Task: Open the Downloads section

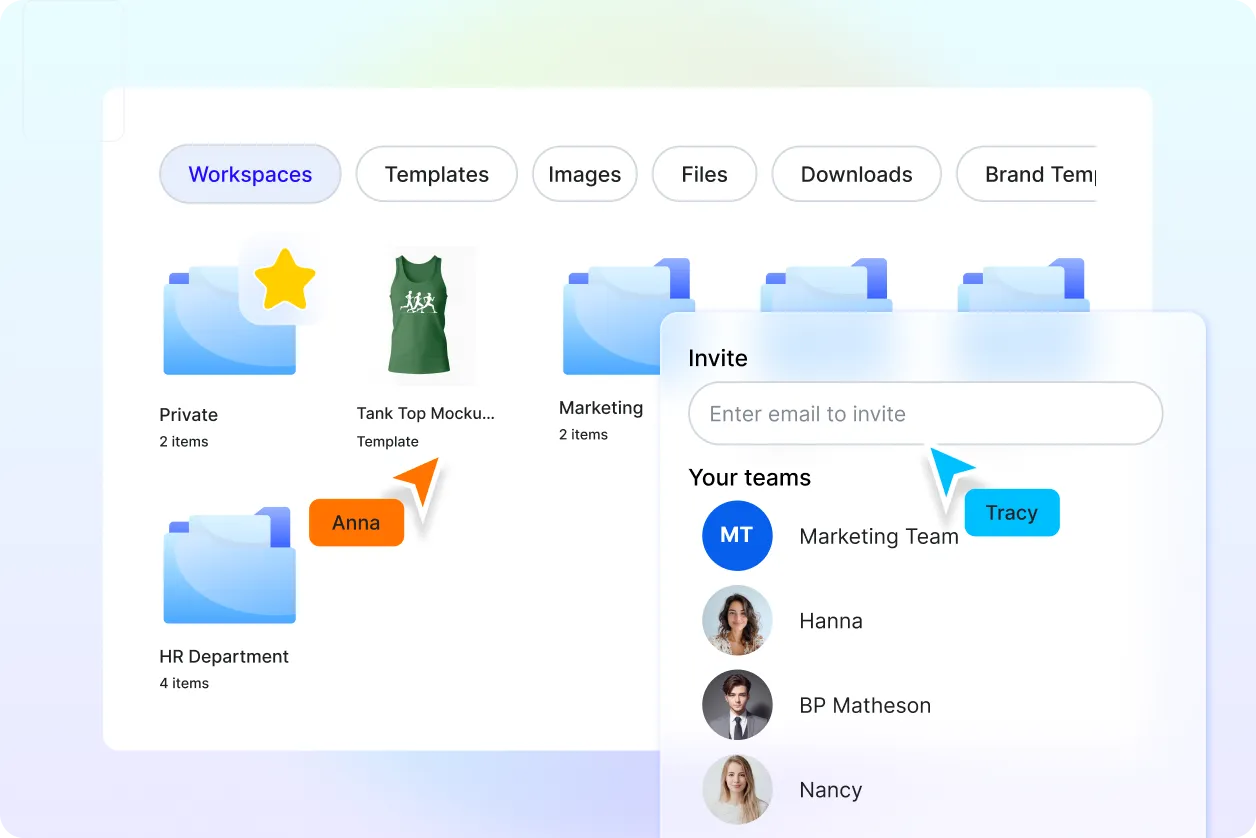Action: pos(856,174)
